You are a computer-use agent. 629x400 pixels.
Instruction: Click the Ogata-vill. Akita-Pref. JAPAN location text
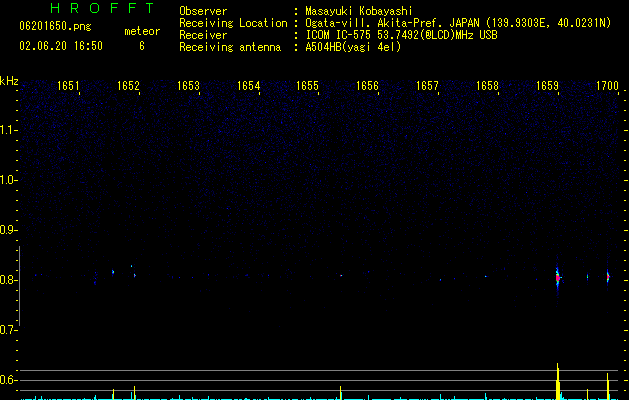tap(458, 23)
